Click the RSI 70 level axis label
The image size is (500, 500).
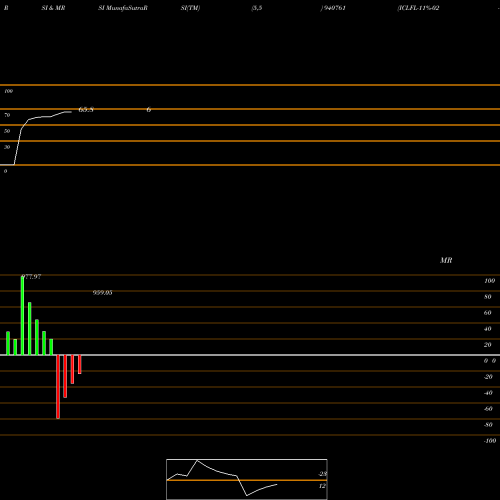[7, 115]
